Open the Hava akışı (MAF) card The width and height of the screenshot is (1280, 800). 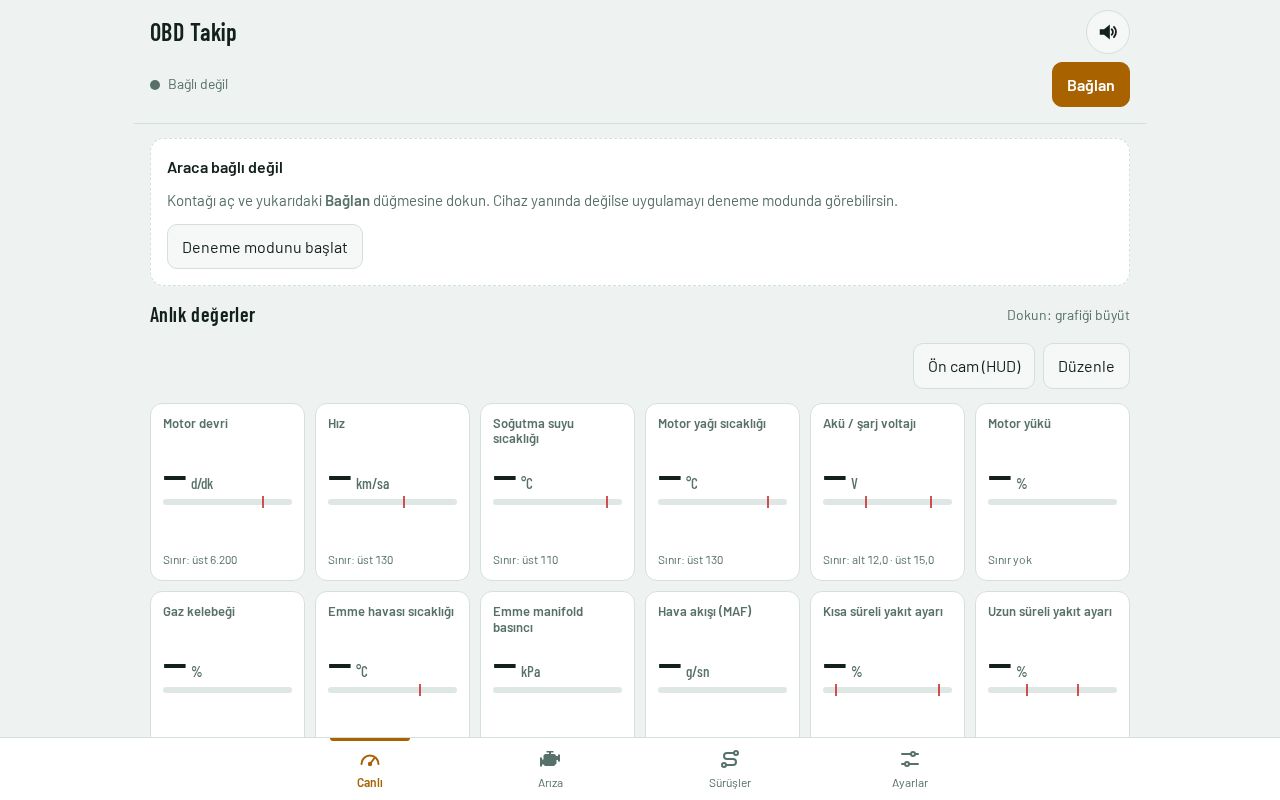[x=722, y=664]
